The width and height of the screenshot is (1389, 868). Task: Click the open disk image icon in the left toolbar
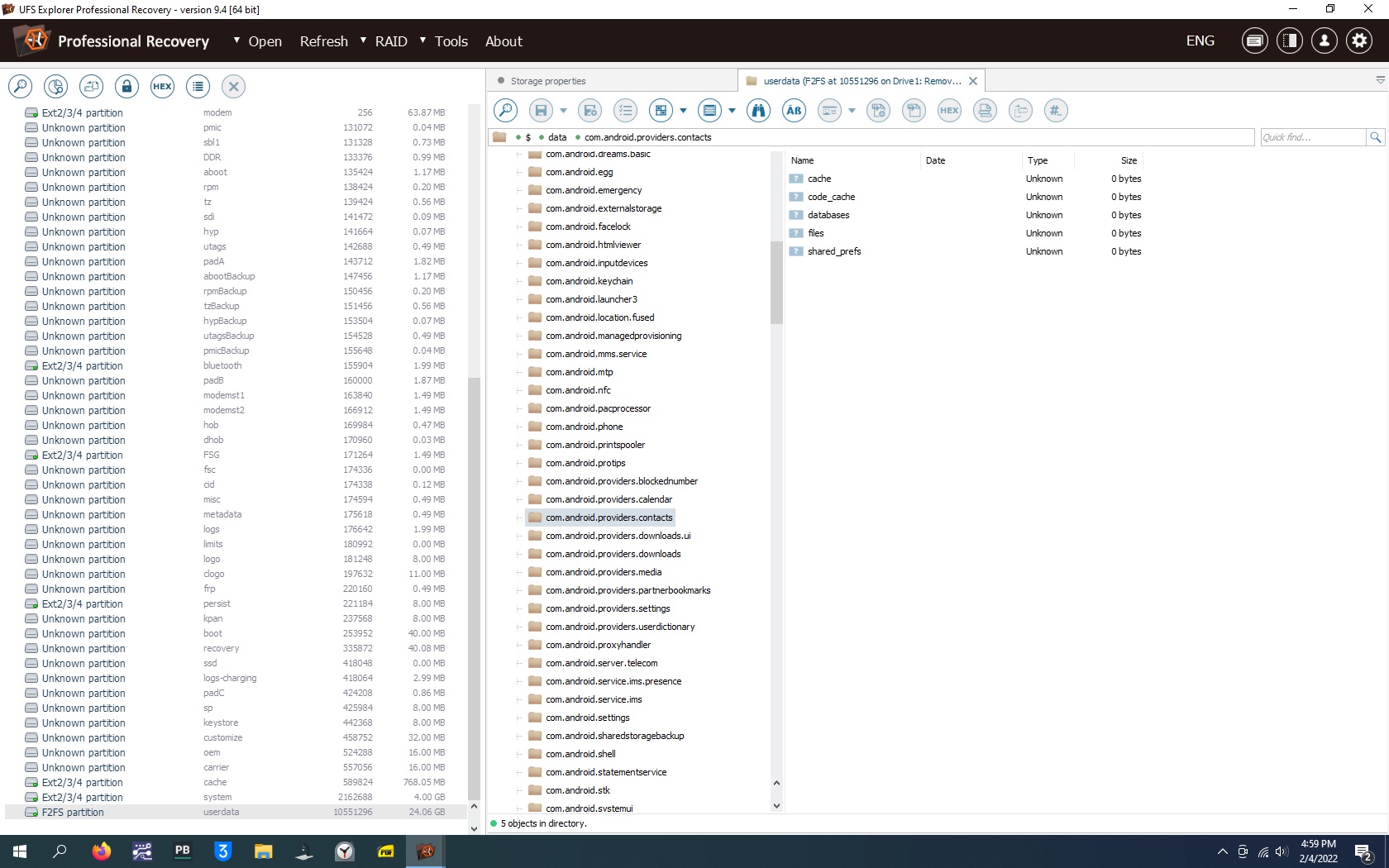(x=91, y=86)
